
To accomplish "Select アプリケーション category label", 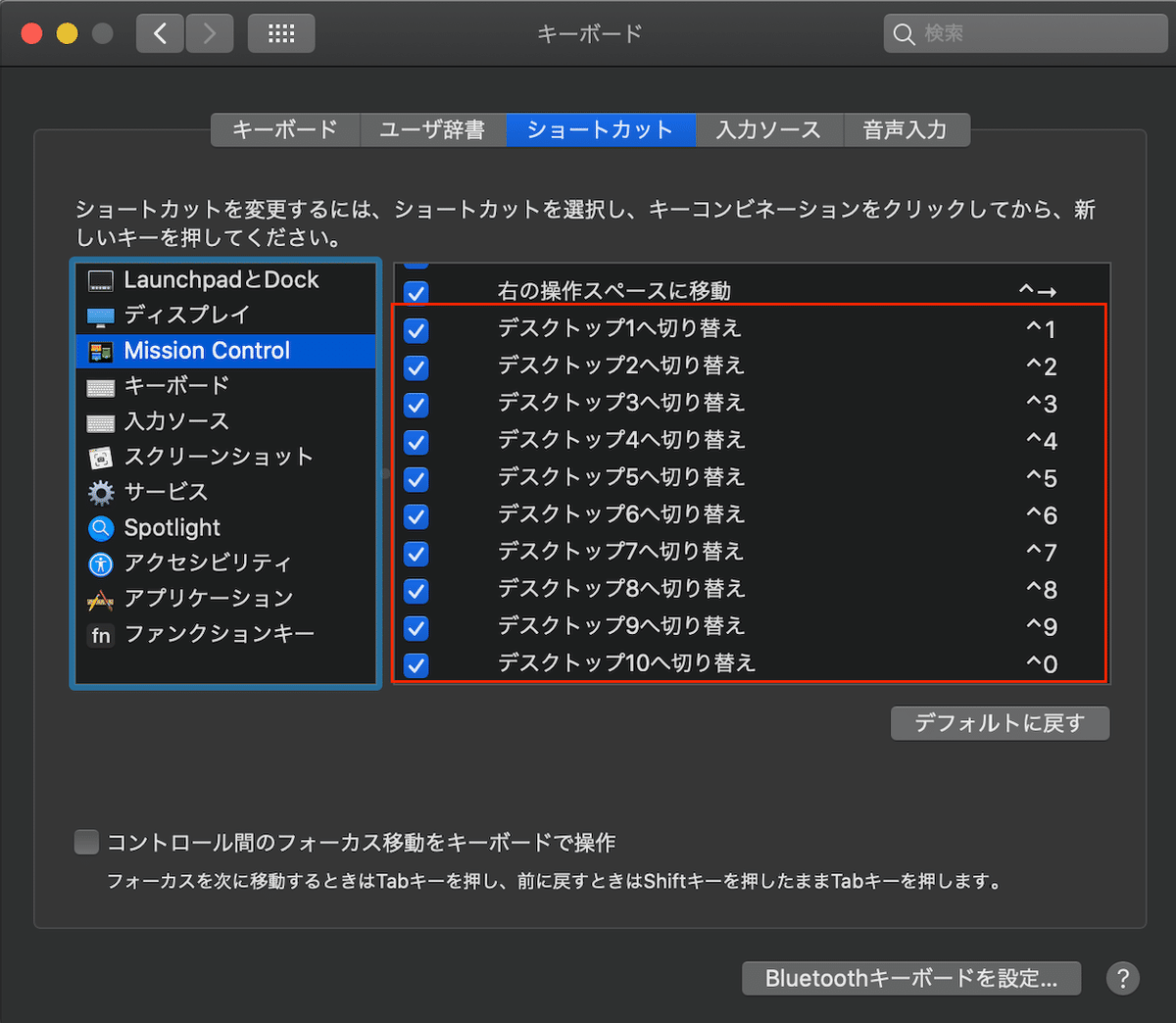I will (x=209, y=598).
